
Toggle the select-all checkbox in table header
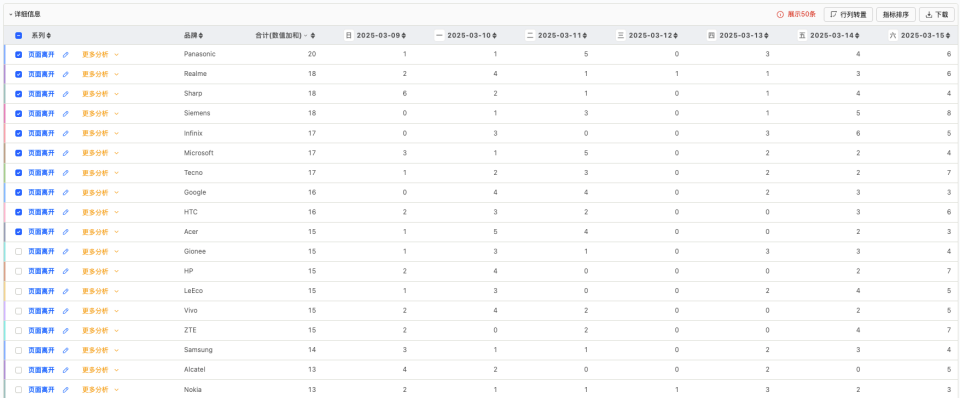(x=18, y=36)
